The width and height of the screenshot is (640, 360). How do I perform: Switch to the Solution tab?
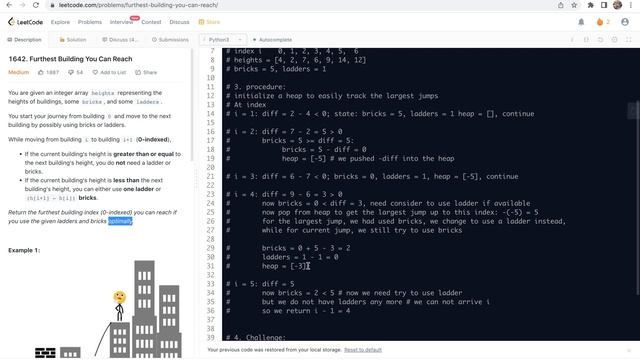(73, 40)
